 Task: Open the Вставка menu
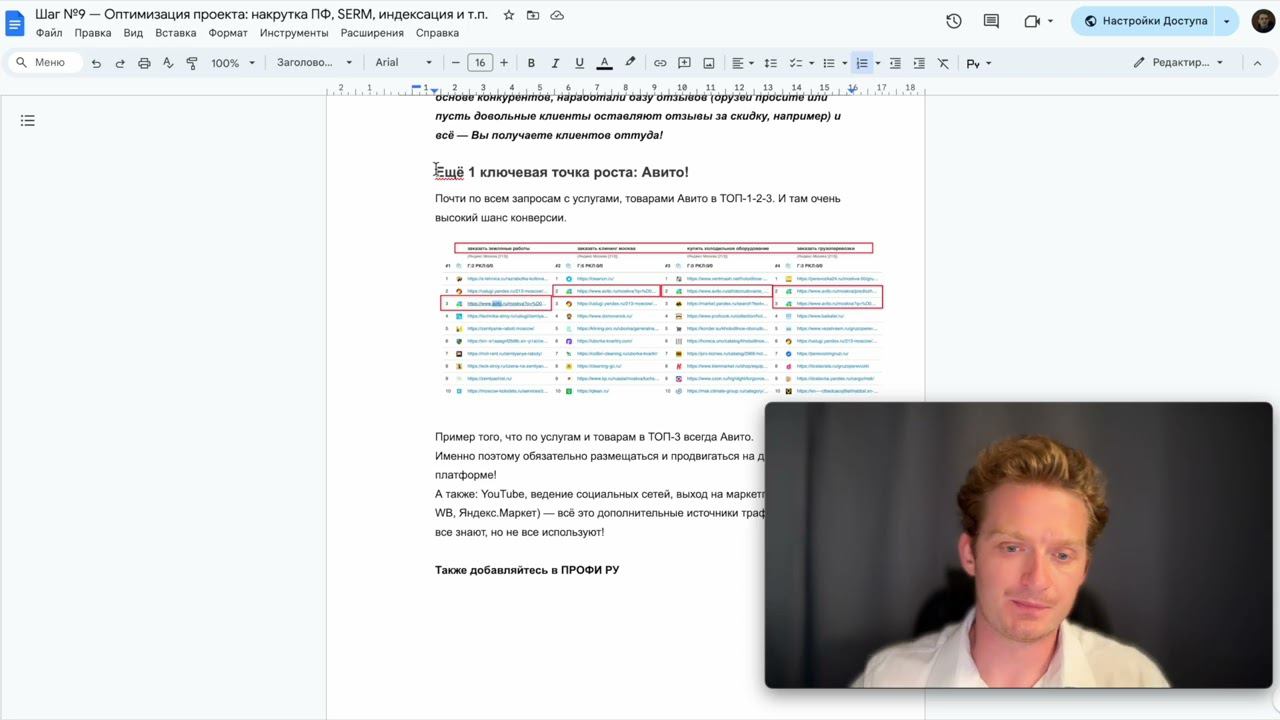point(176,33)
